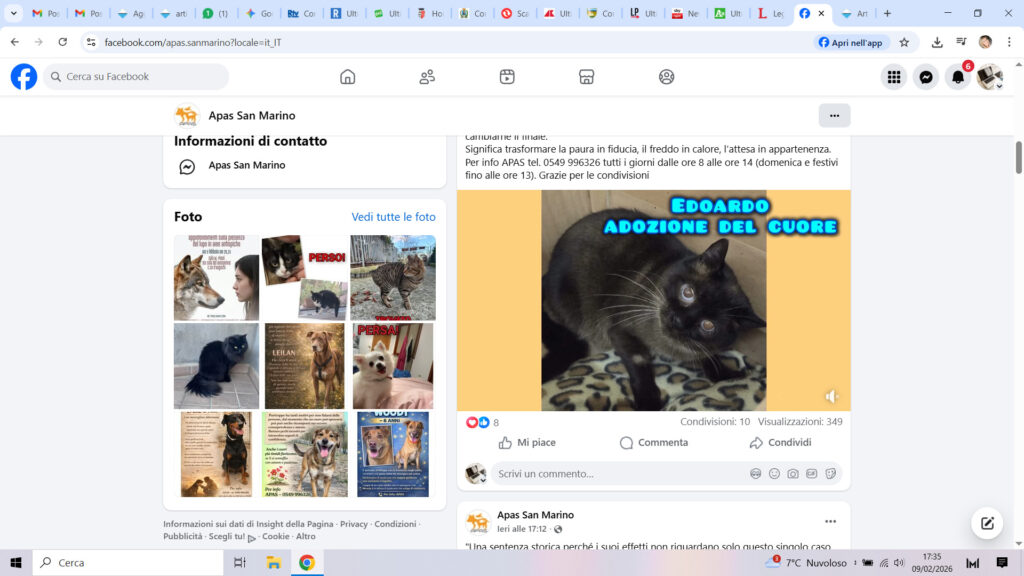Open the Friends icon in top navigation

point(427,77)
